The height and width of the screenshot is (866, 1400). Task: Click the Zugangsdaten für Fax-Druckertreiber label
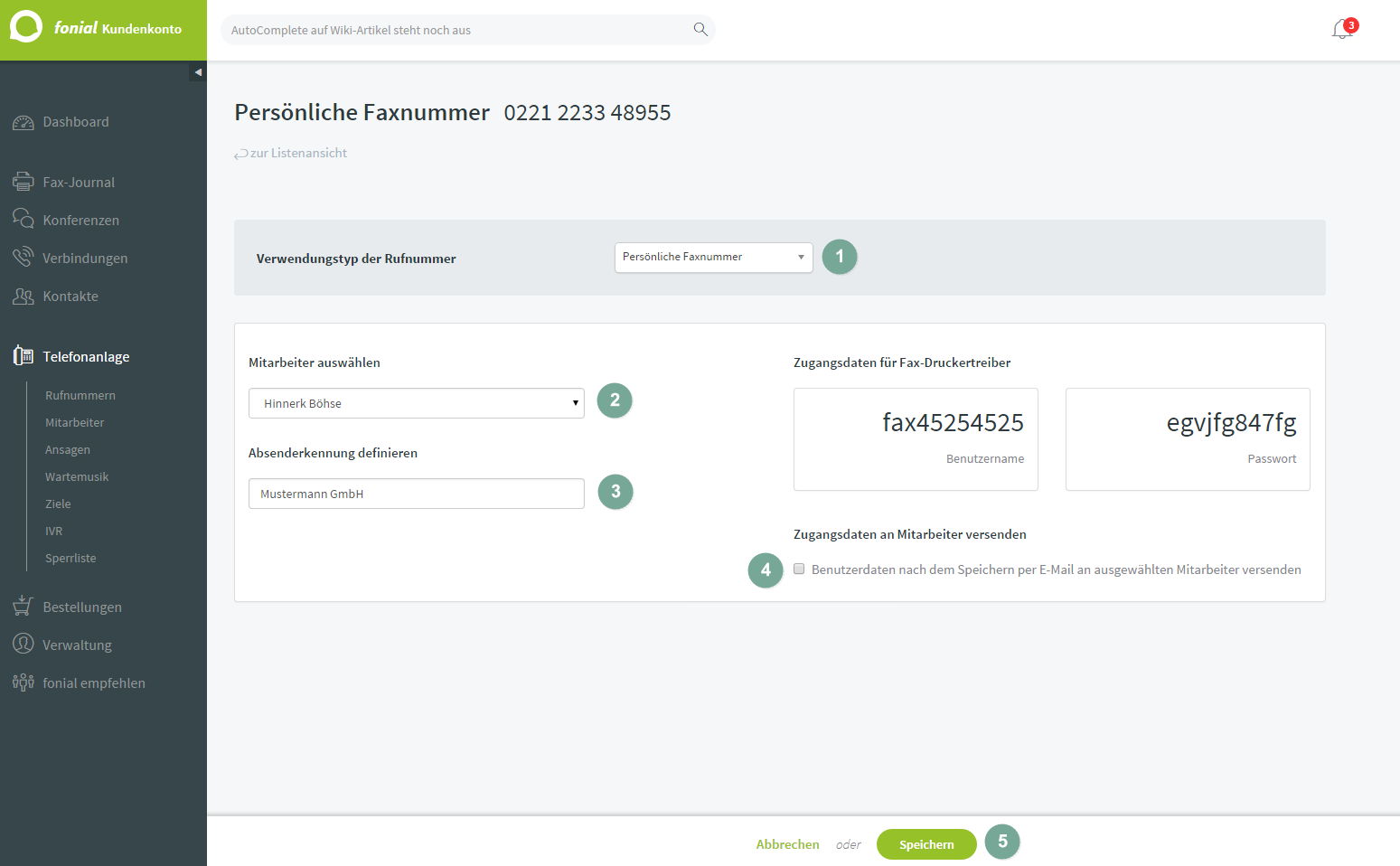click(902, 362)
